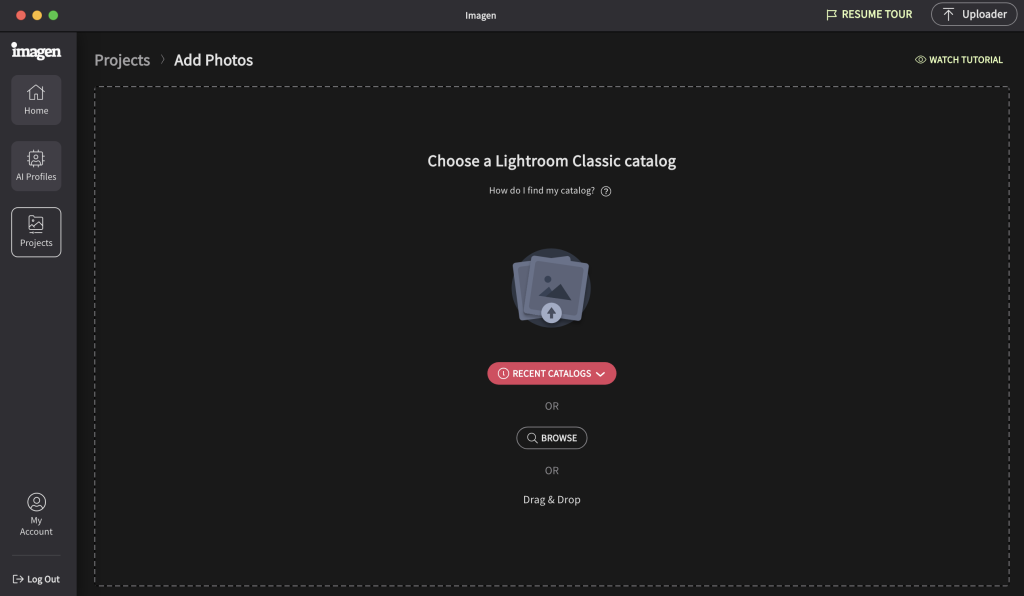
Task: Open My Account page
Action: [36, 514]
